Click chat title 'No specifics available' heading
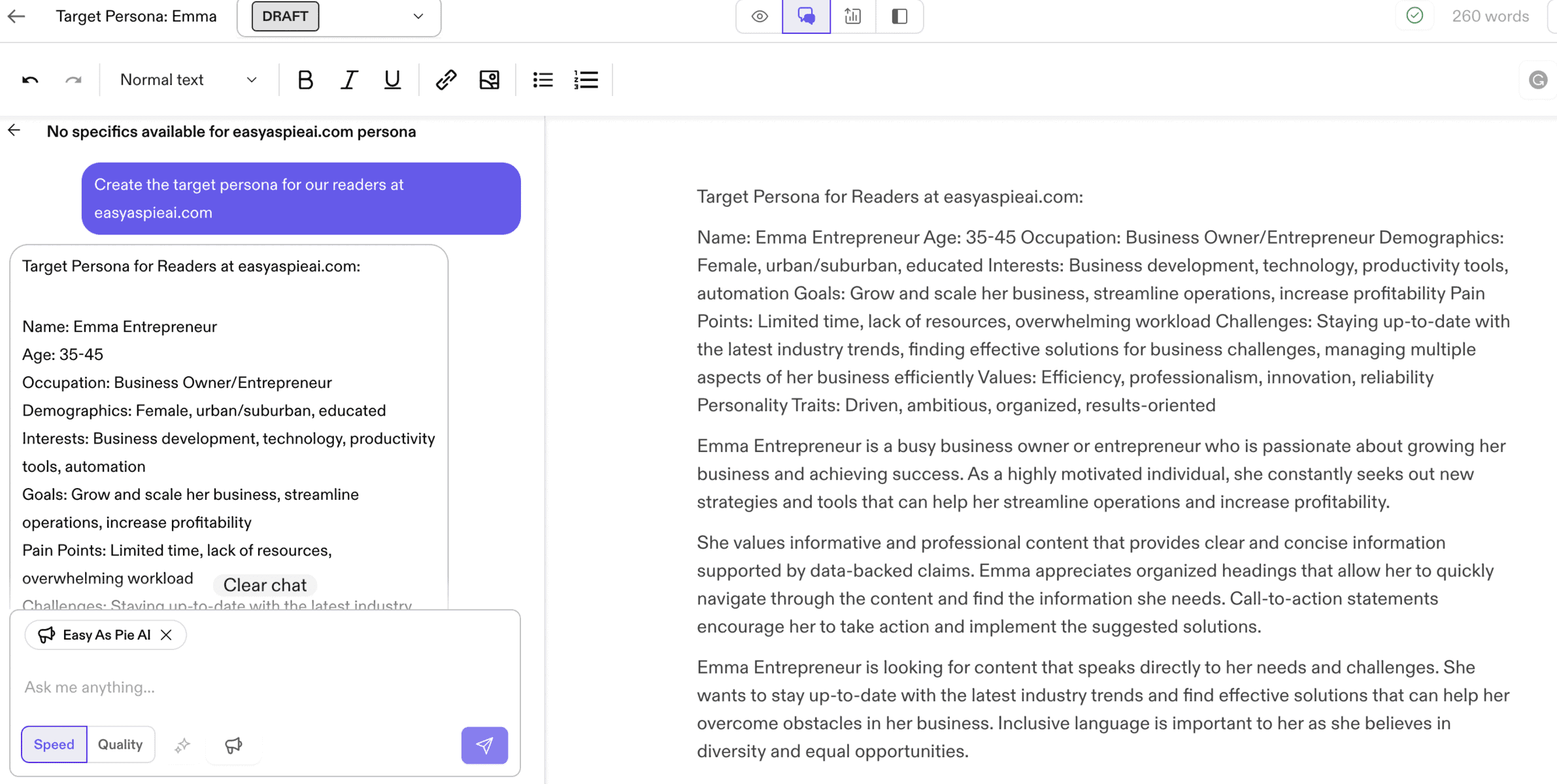The image size is (1557, 784). coord(231,131)
